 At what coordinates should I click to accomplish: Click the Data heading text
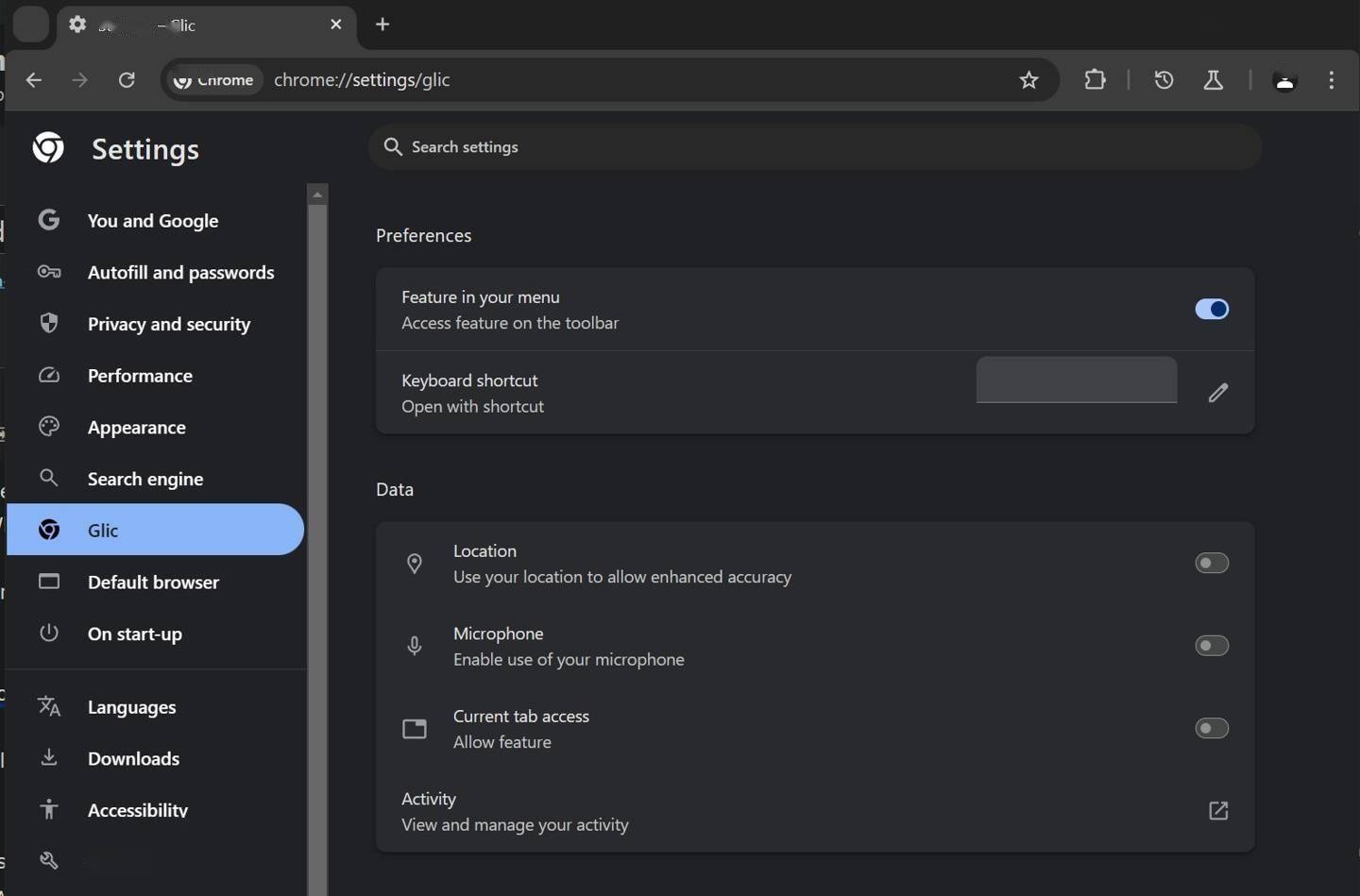coord(395,490)
